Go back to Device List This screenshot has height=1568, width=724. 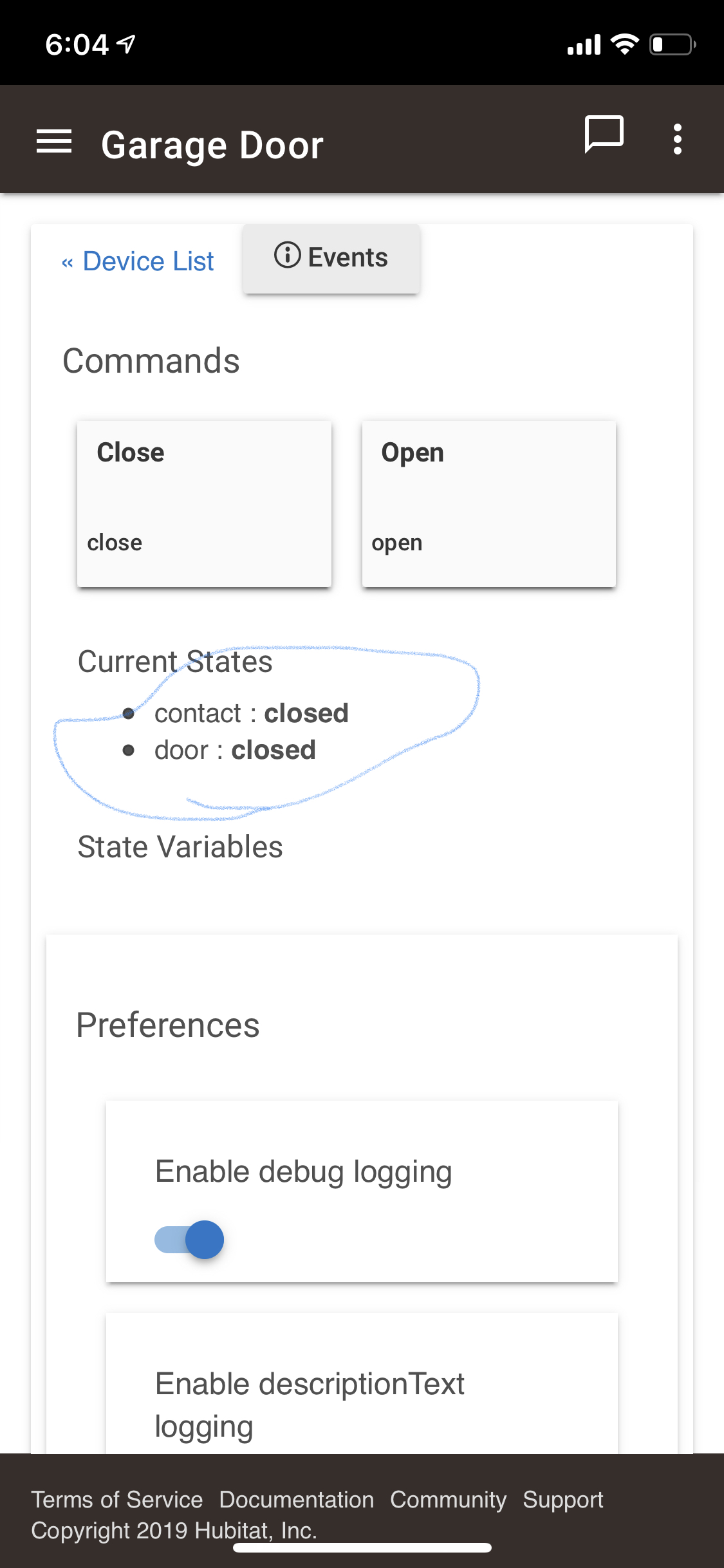[138, 261]
